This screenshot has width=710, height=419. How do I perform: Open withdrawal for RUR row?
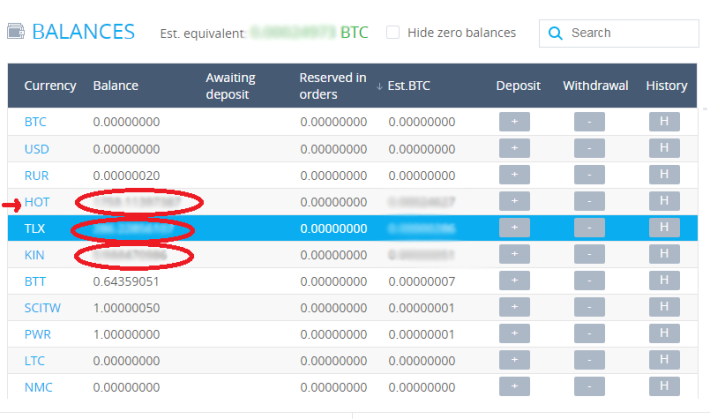(589, 175)
